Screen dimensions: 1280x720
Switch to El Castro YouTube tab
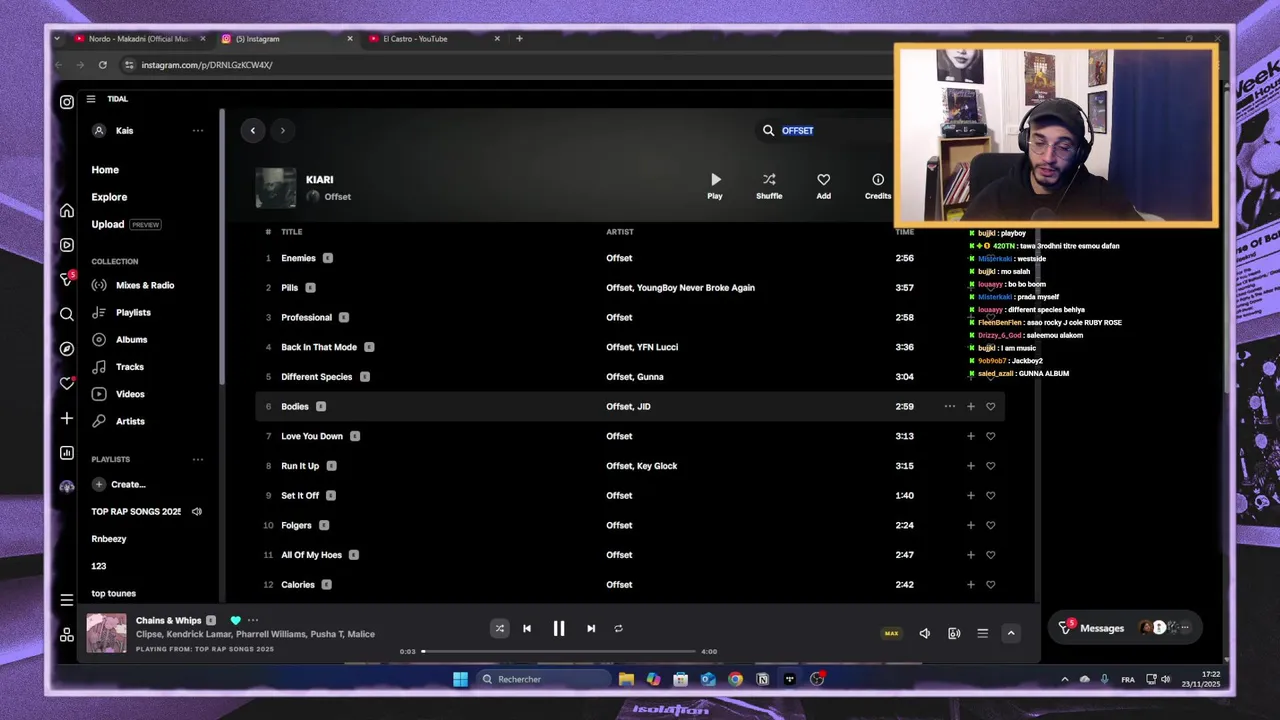coord(433,39)
